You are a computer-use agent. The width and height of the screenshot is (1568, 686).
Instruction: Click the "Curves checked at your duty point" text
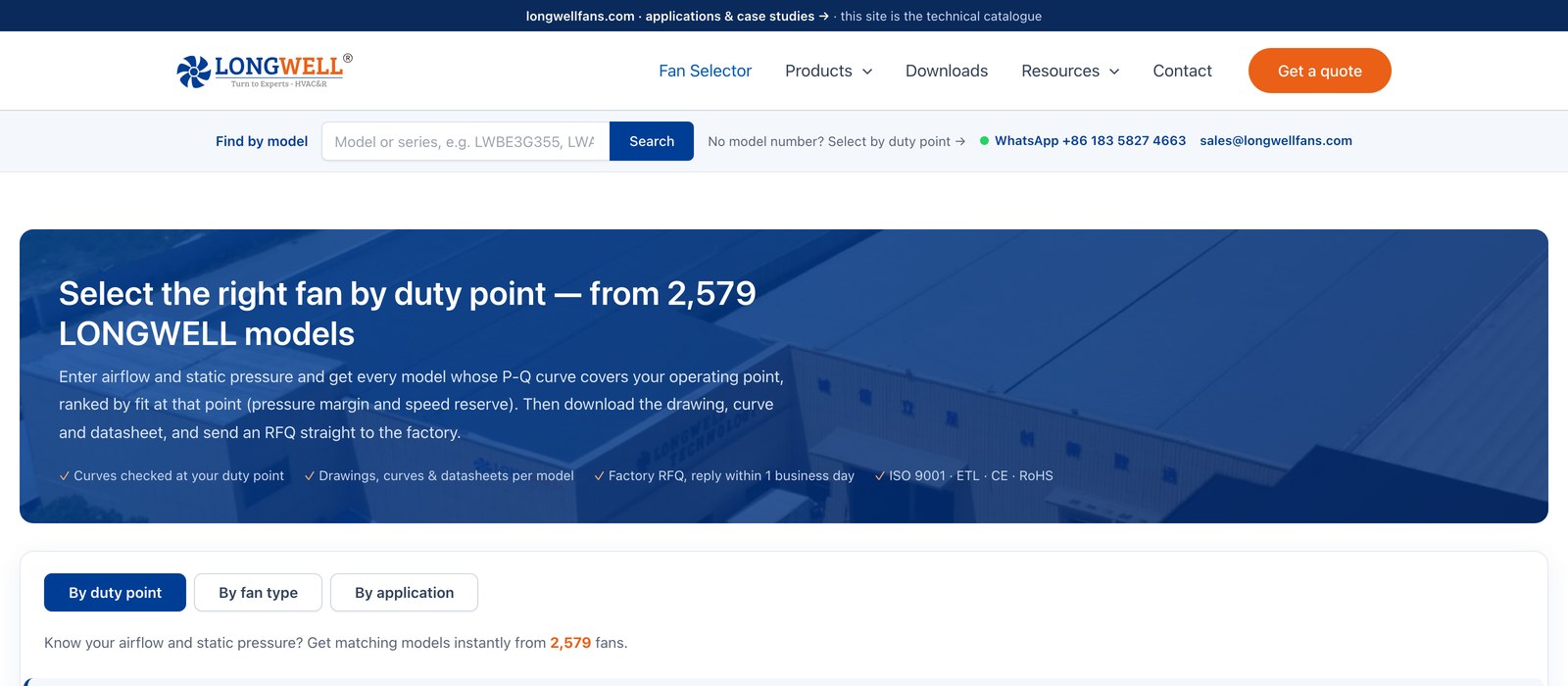tap(178, 475)
